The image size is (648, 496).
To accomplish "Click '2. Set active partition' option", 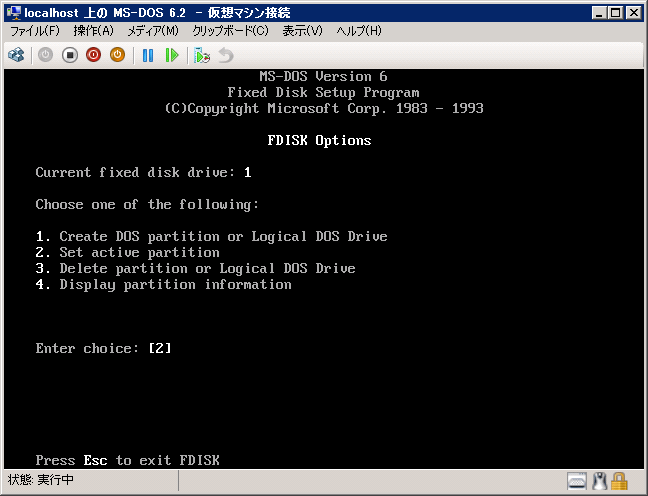I will [127, 253].
